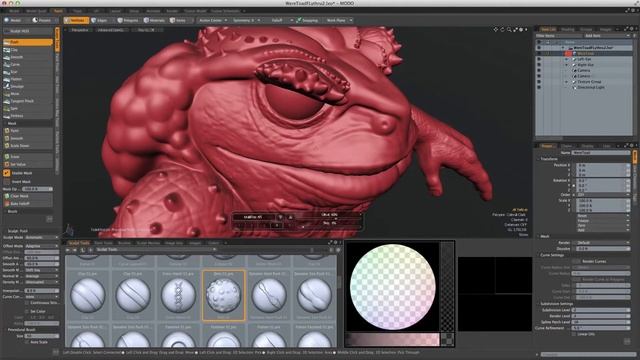Open the Shading tab
640x360 pixels.
[x=567, y=29]
